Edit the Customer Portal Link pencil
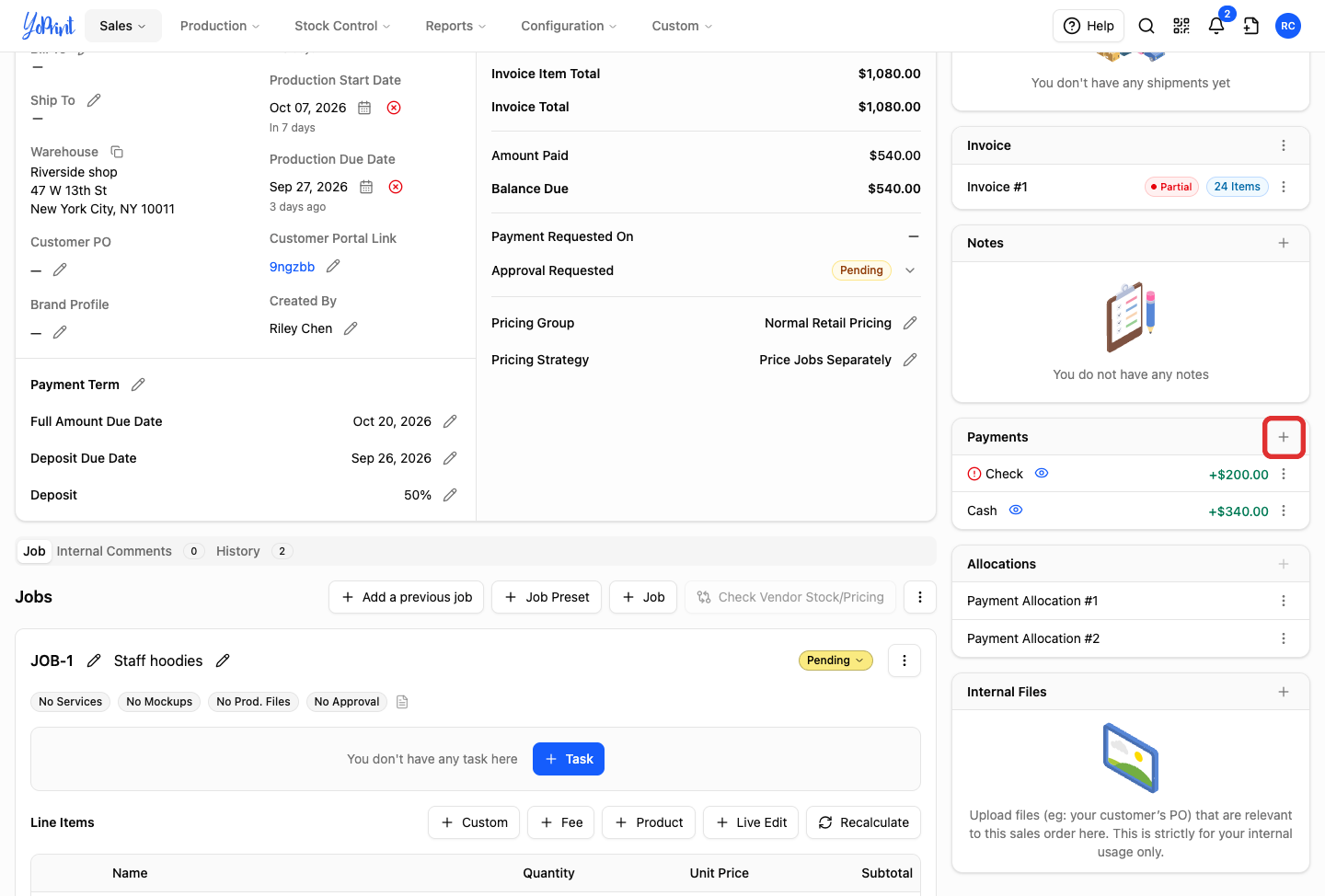1325x896 pixels. click(x=333, y=266)
